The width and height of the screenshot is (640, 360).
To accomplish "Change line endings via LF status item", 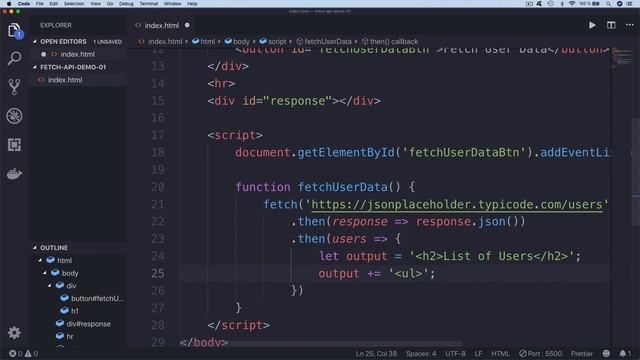I will coord(478,353).
